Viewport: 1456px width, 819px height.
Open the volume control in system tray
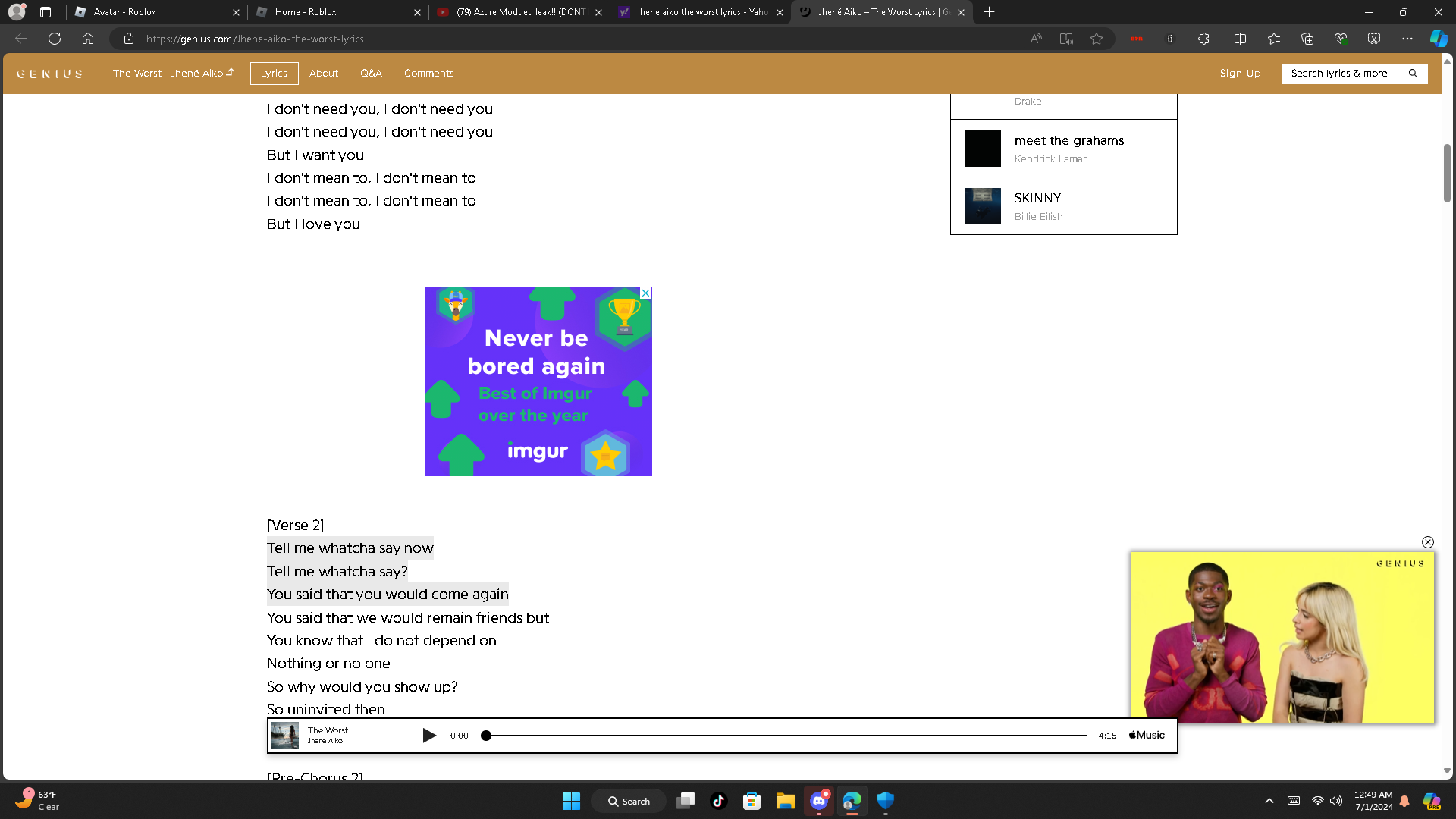[1336, 801]
